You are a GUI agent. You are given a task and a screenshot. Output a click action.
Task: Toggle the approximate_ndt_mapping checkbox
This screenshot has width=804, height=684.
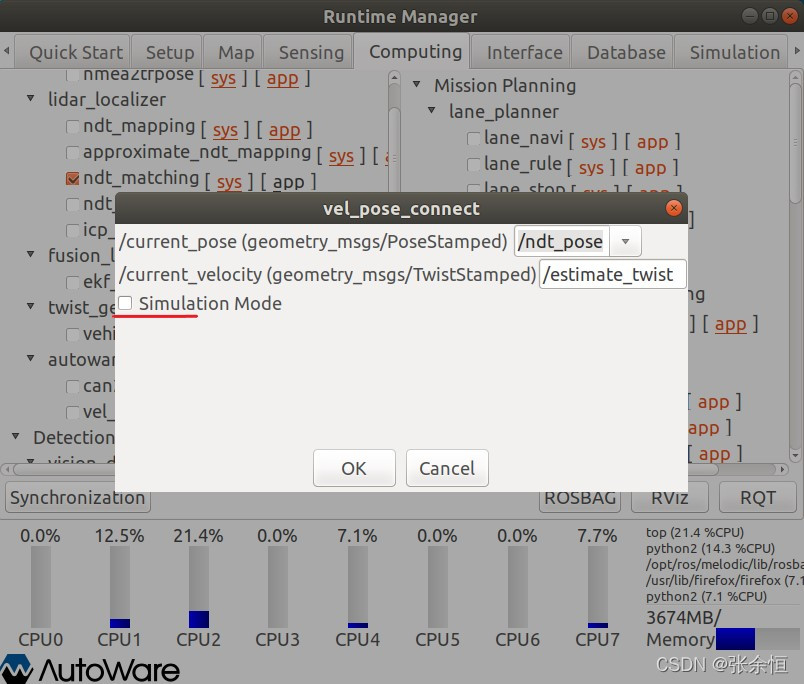coord(73,152)
